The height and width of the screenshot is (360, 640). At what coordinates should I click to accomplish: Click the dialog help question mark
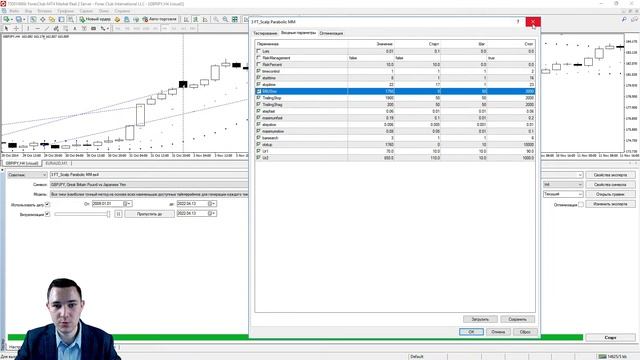[518, 22]
